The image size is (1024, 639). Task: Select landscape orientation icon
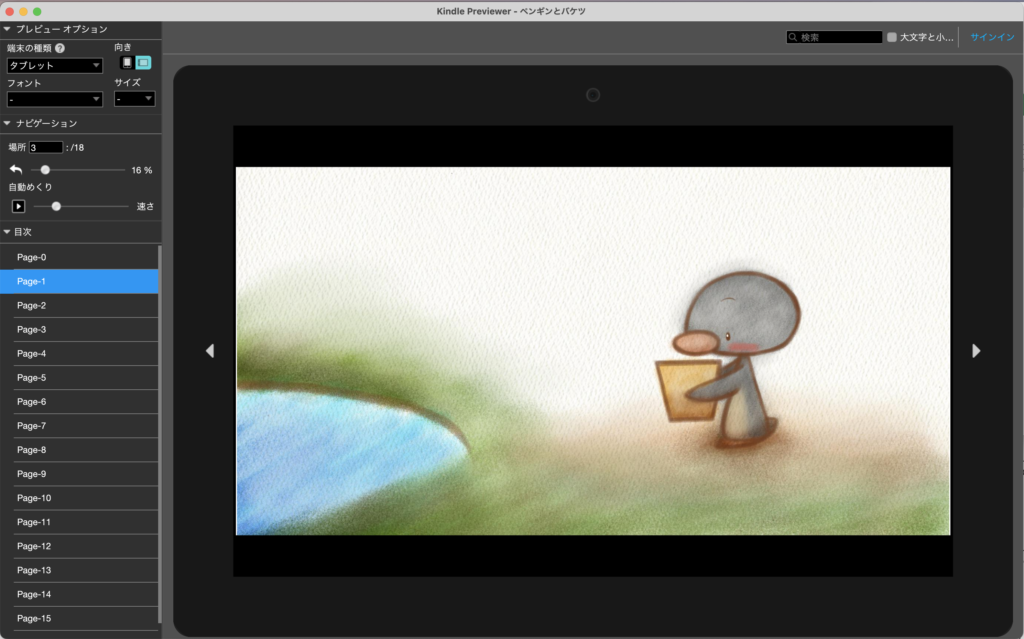coord(143,63)
